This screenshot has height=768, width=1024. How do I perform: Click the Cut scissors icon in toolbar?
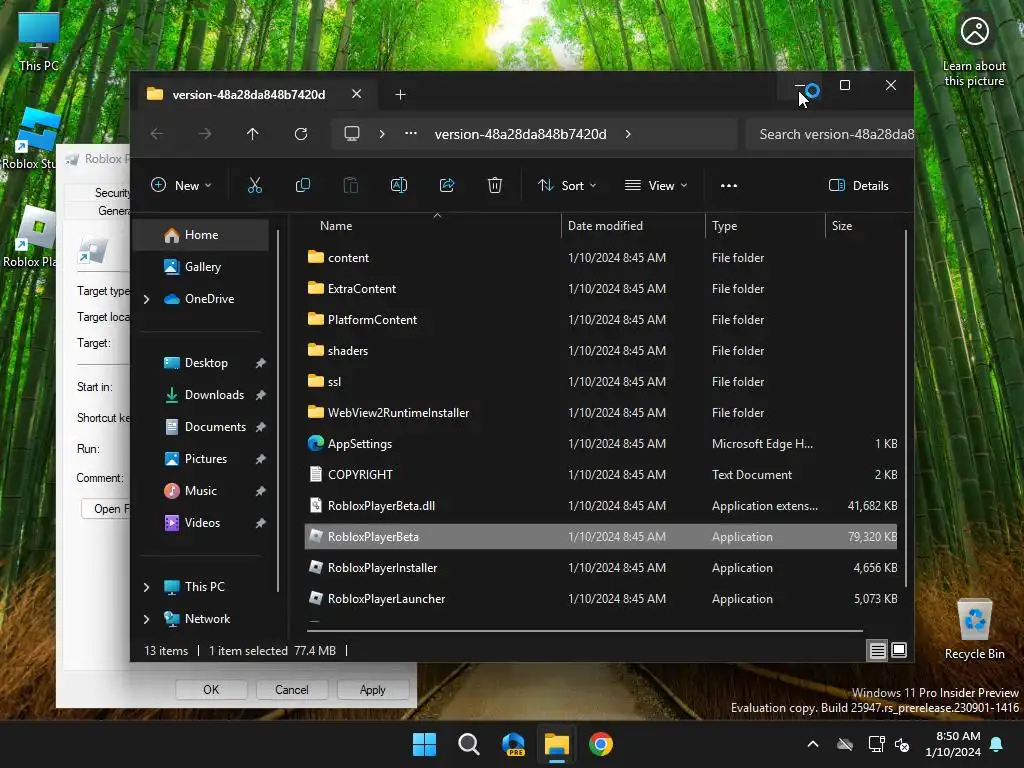click(255, 185)
